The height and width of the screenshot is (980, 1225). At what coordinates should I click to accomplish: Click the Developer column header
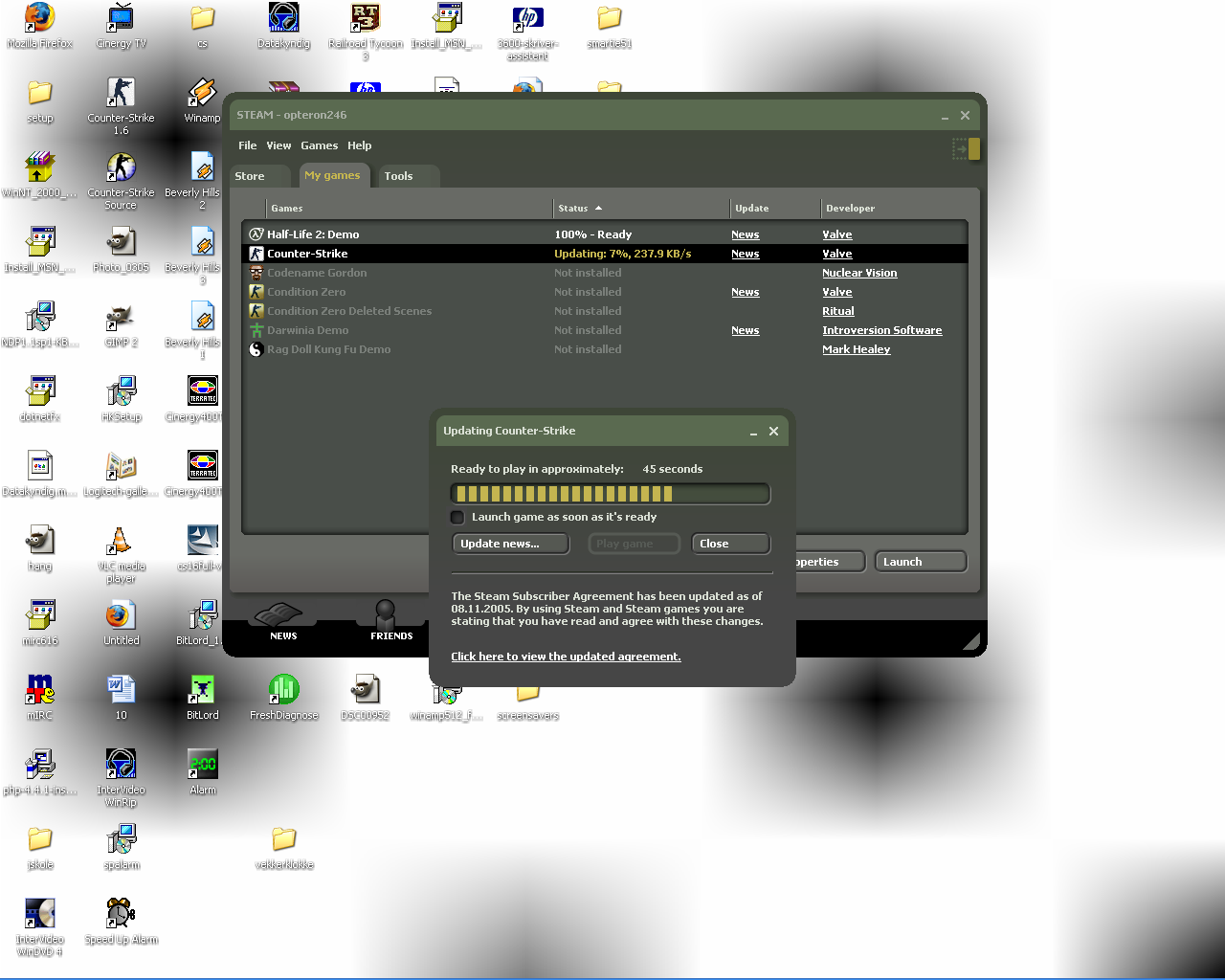[x=895, y=208]
